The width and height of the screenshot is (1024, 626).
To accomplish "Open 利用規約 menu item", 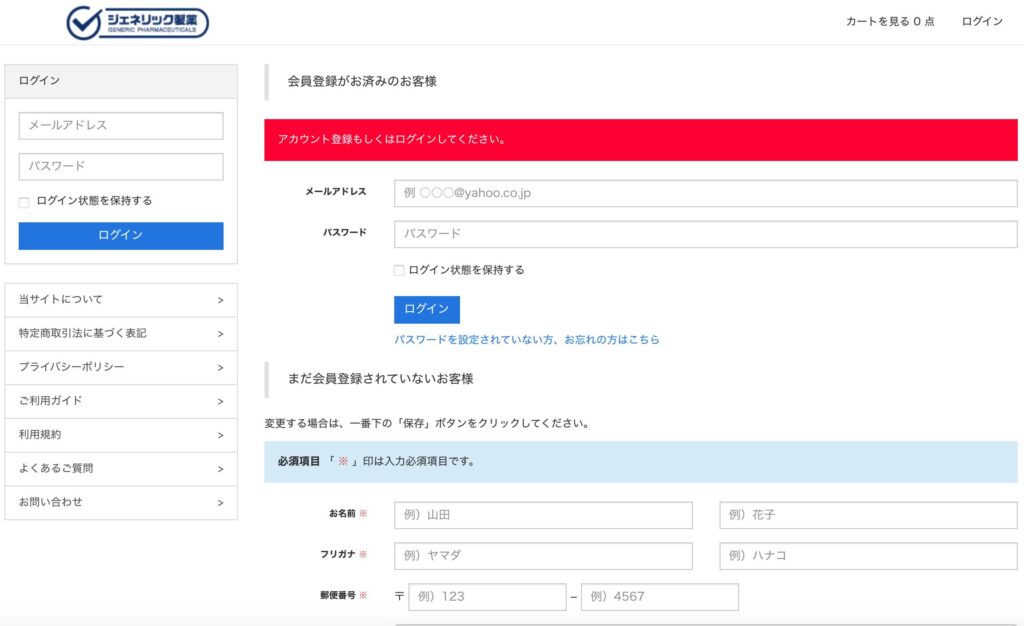I will (x=121, y=435).
